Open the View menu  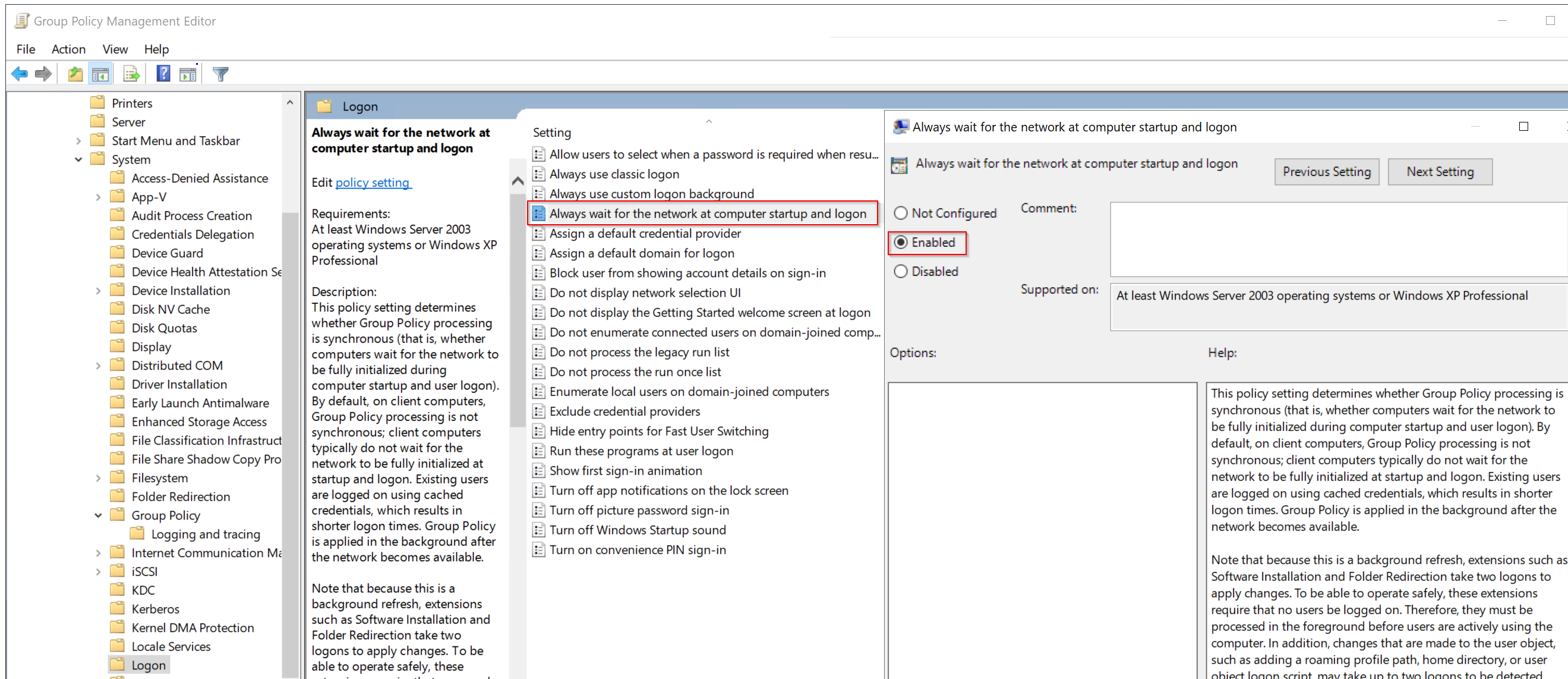(x=115, y=49)
